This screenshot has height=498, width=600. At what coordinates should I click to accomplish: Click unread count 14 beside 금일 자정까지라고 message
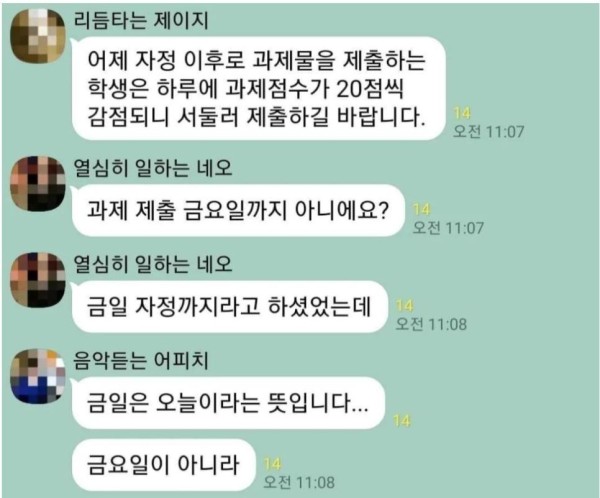(404, 306)
